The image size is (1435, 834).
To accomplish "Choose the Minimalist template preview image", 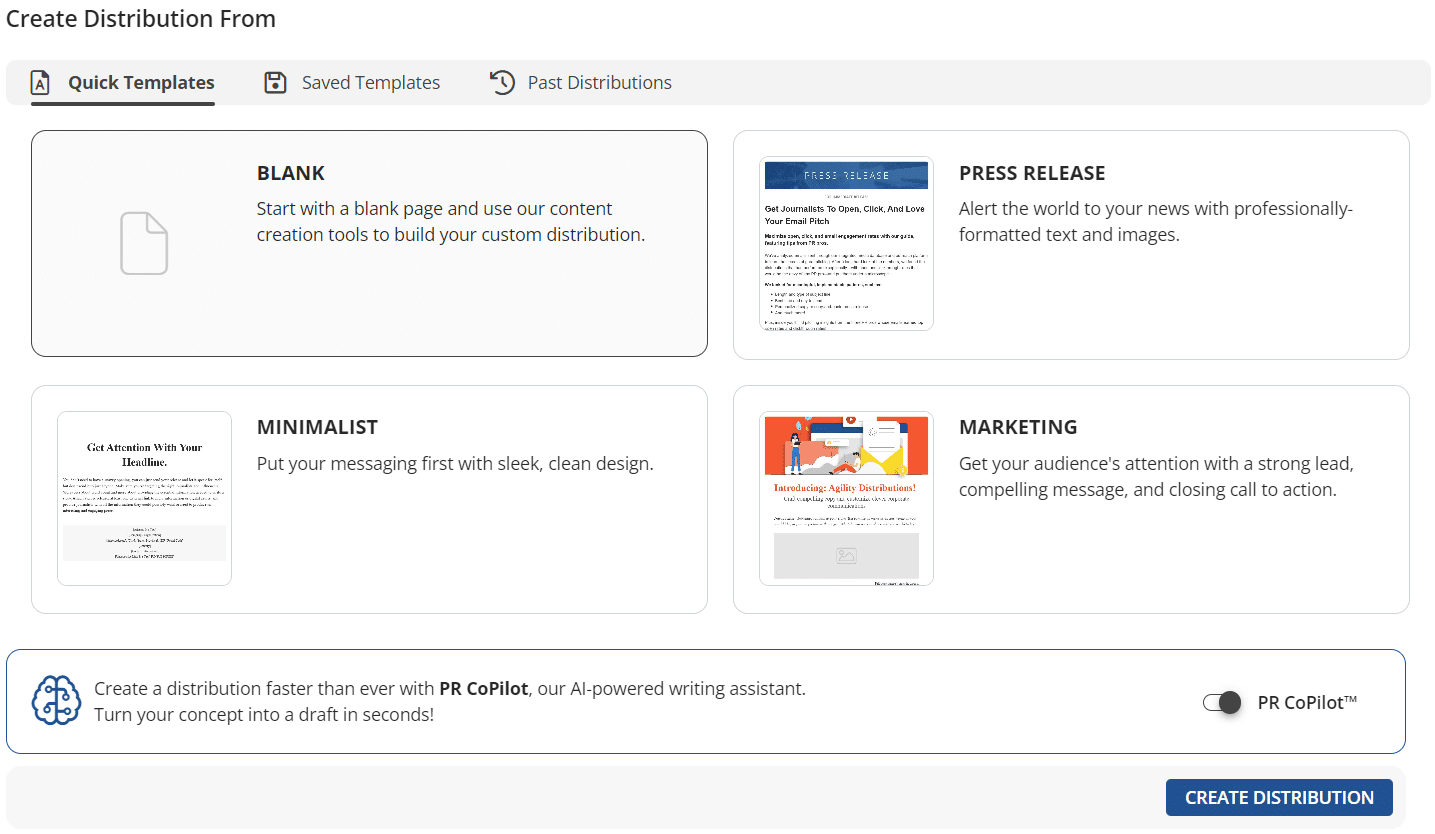I will pyautogui.click(x=144, y=498).
